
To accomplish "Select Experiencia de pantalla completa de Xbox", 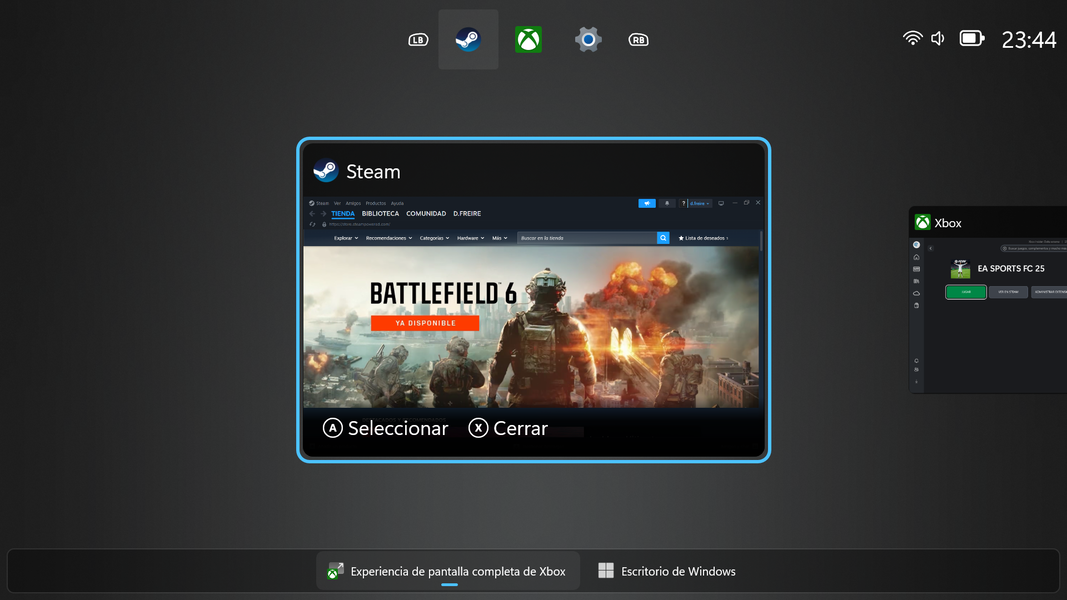I will 446,571.
